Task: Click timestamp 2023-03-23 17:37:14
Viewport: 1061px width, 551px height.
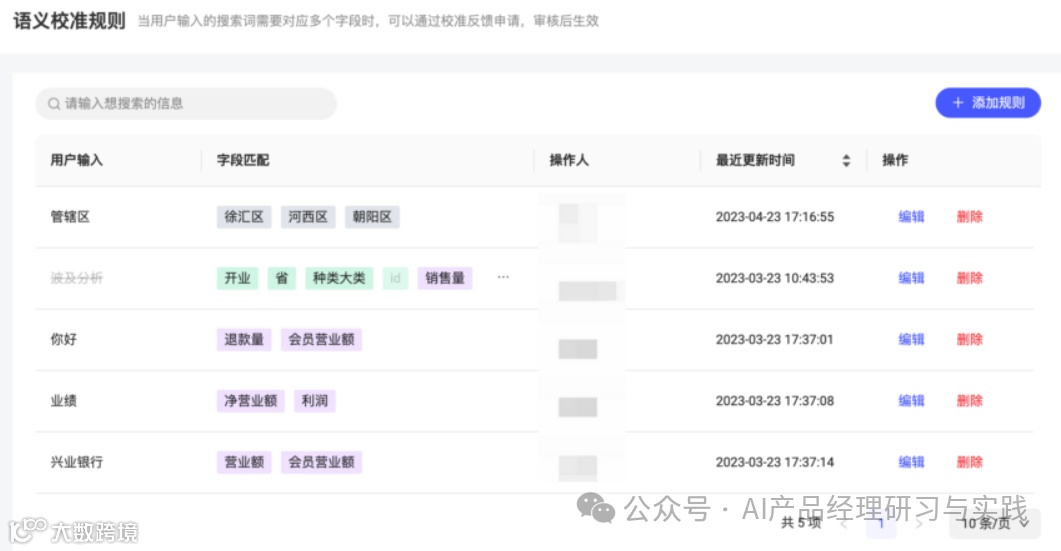Action: coord(775,462)
